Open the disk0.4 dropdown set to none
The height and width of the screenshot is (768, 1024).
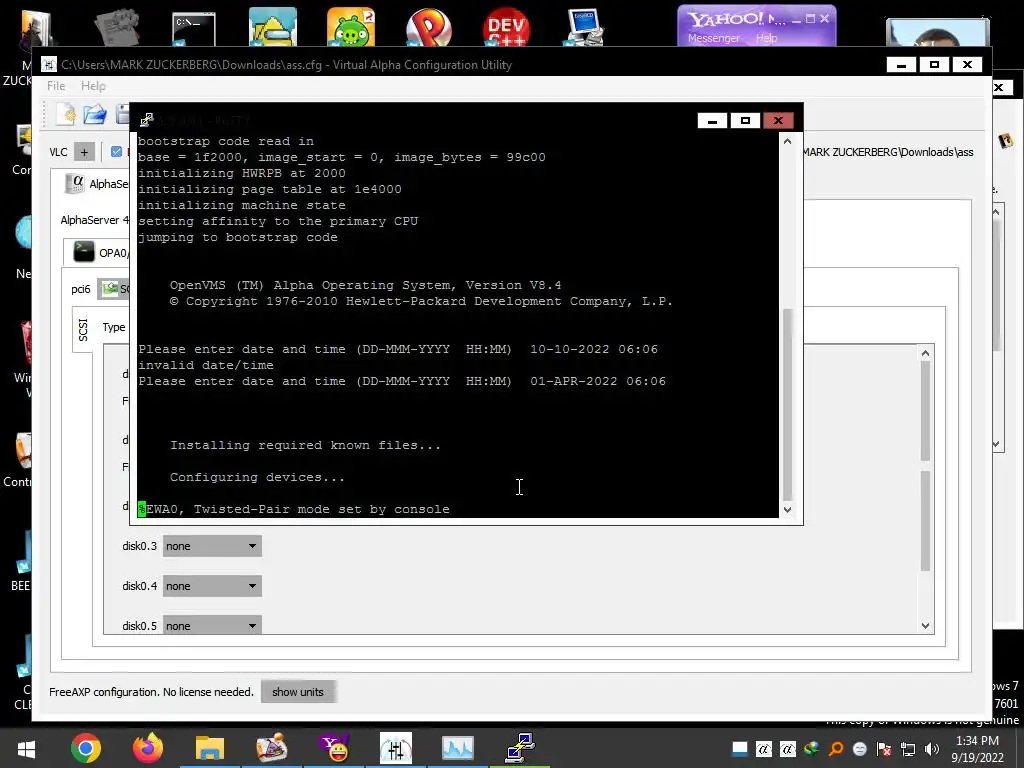(212, 586)
